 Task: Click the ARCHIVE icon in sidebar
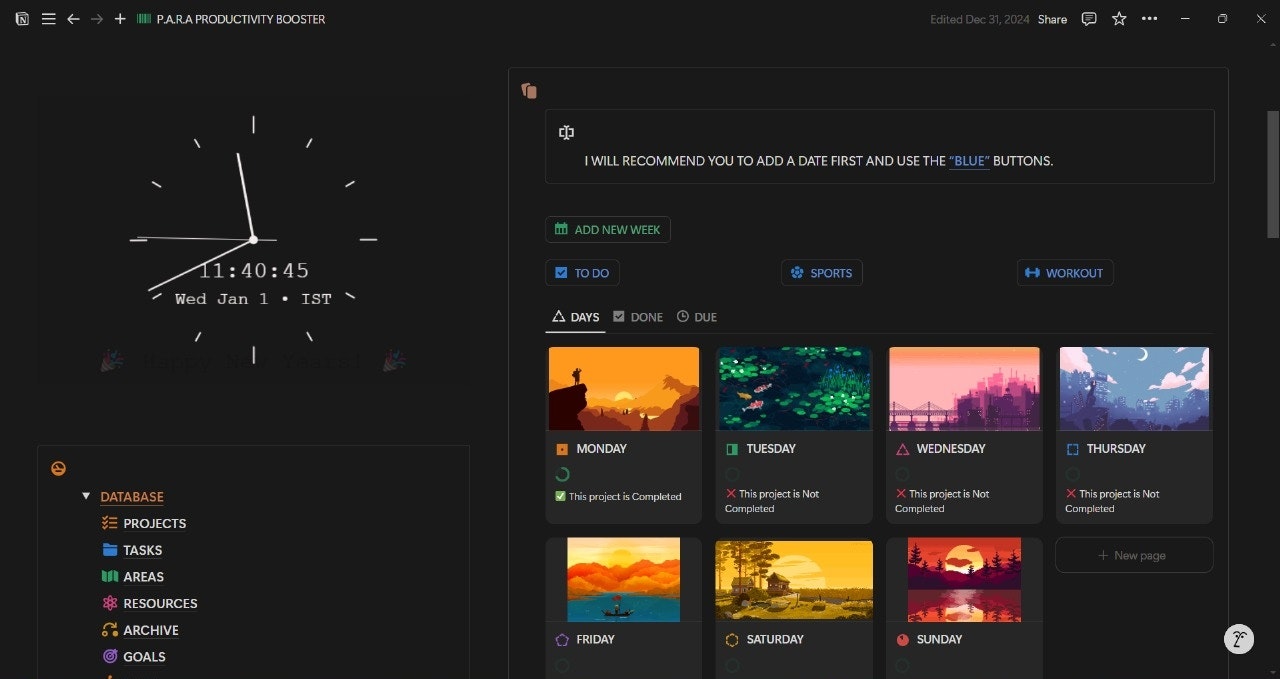point(108,629)
